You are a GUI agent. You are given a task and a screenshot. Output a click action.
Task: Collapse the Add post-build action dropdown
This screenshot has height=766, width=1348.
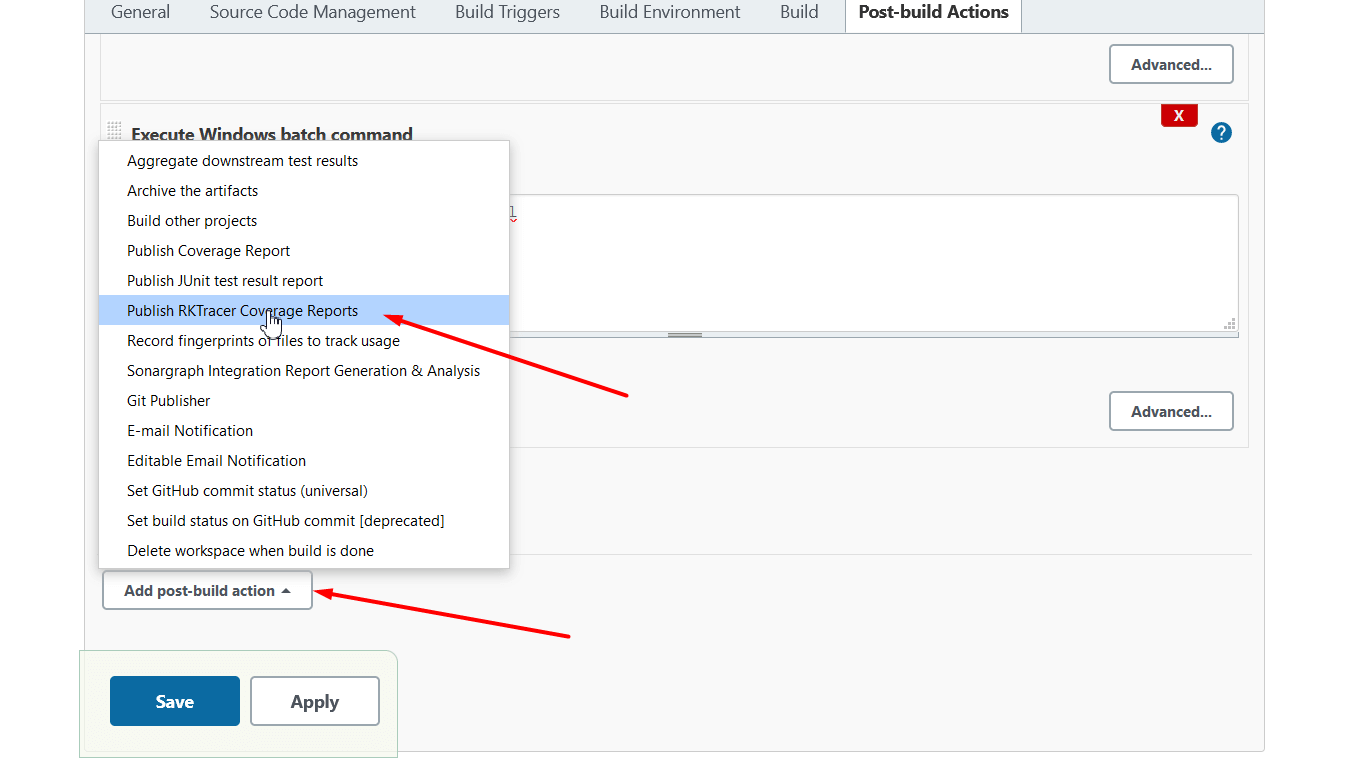pos(206,590)
